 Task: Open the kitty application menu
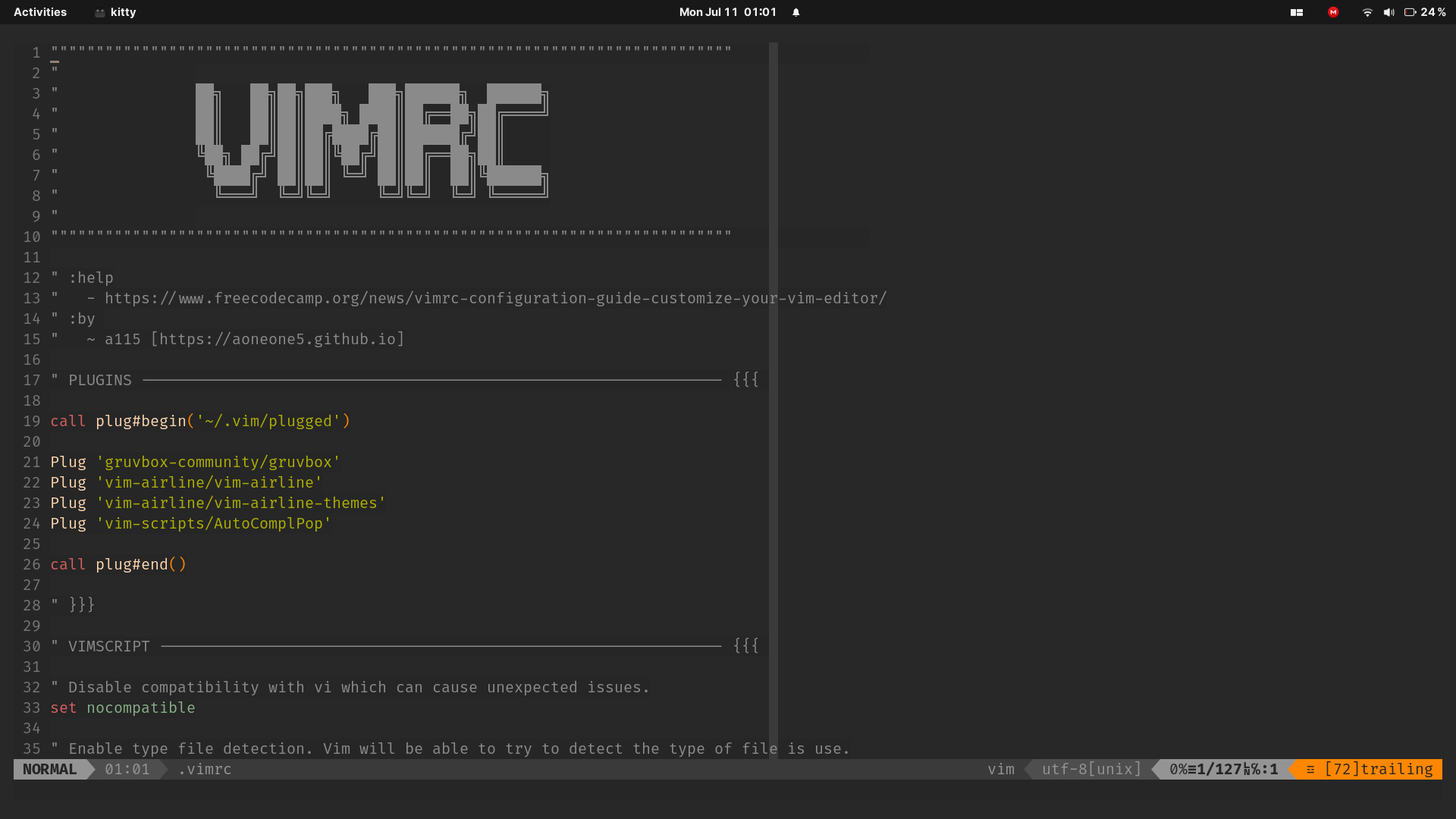click(x=123, y=12)
